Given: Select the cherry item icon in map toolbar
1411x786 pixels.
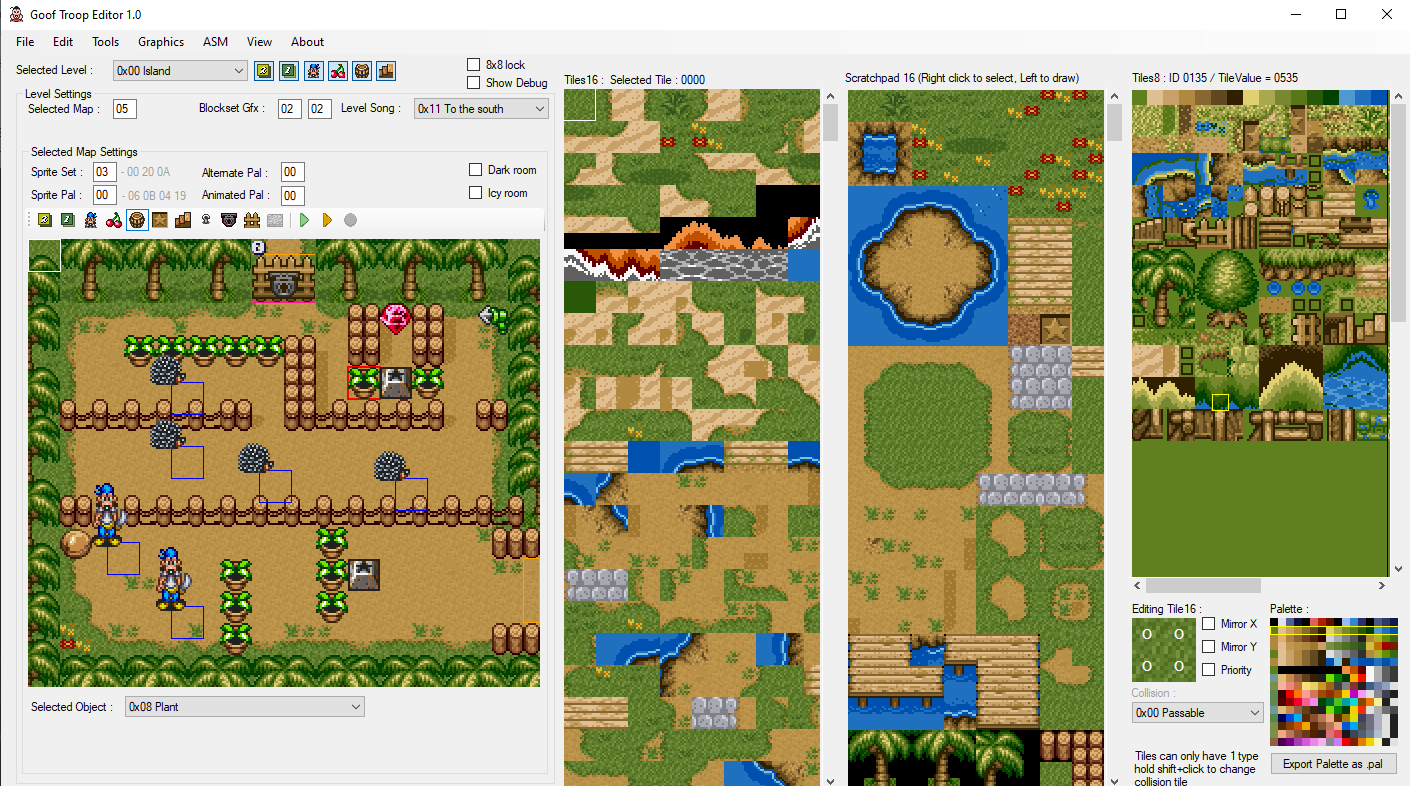Looking at the screenshot, I should (x=114, y=220).
